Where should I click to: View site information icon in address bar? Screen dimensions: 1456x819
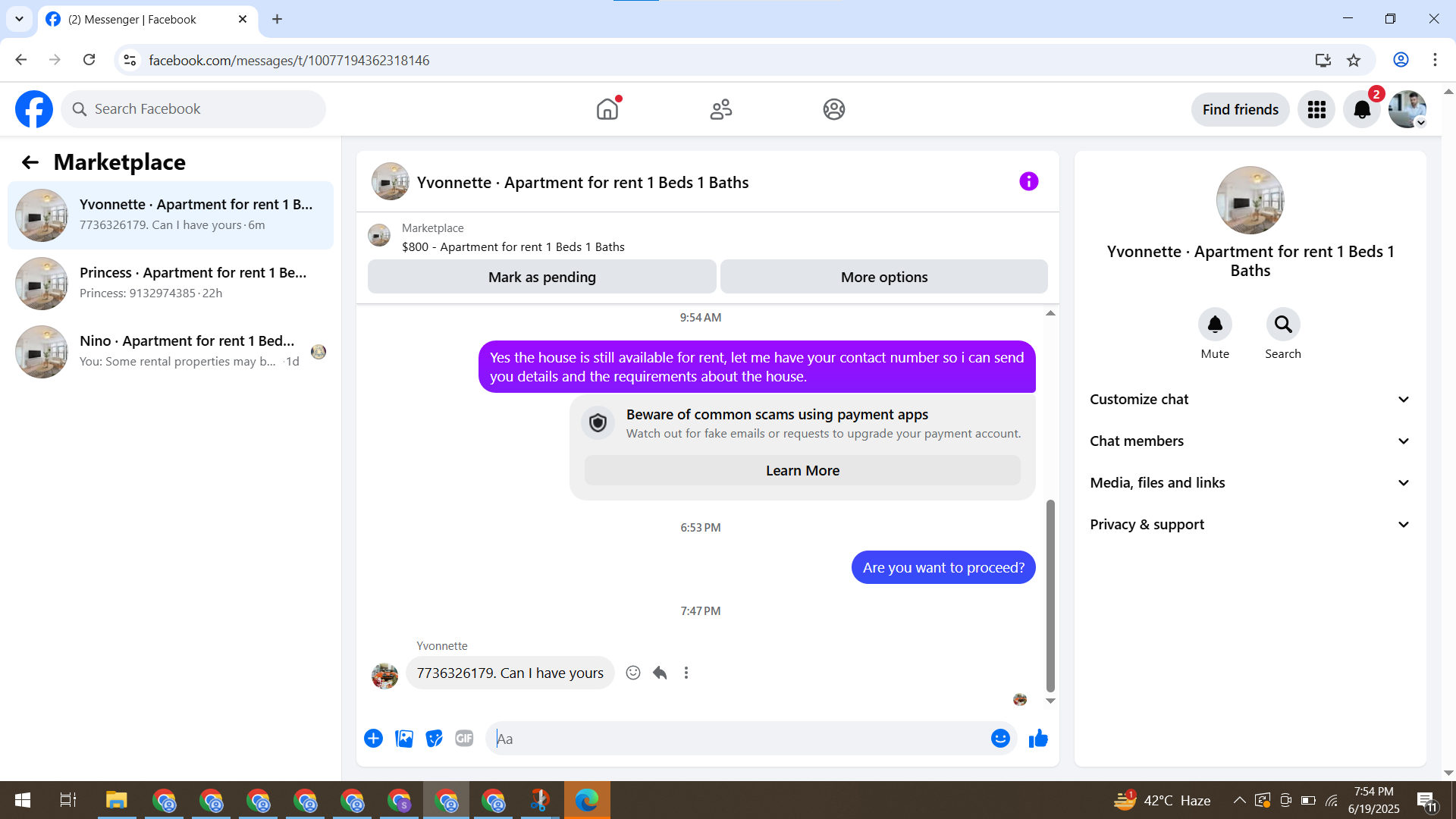[x=130, y=60]
